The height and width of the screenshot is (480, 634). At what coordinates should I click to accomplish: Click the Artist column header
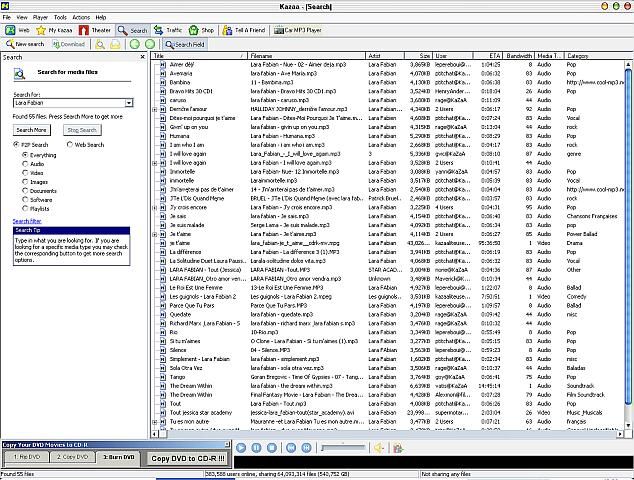tap(385, 56)
